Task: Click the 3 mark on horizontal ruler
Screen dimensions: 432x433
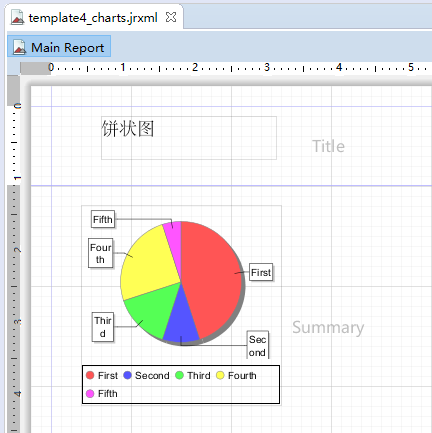Action: point(267,67)
